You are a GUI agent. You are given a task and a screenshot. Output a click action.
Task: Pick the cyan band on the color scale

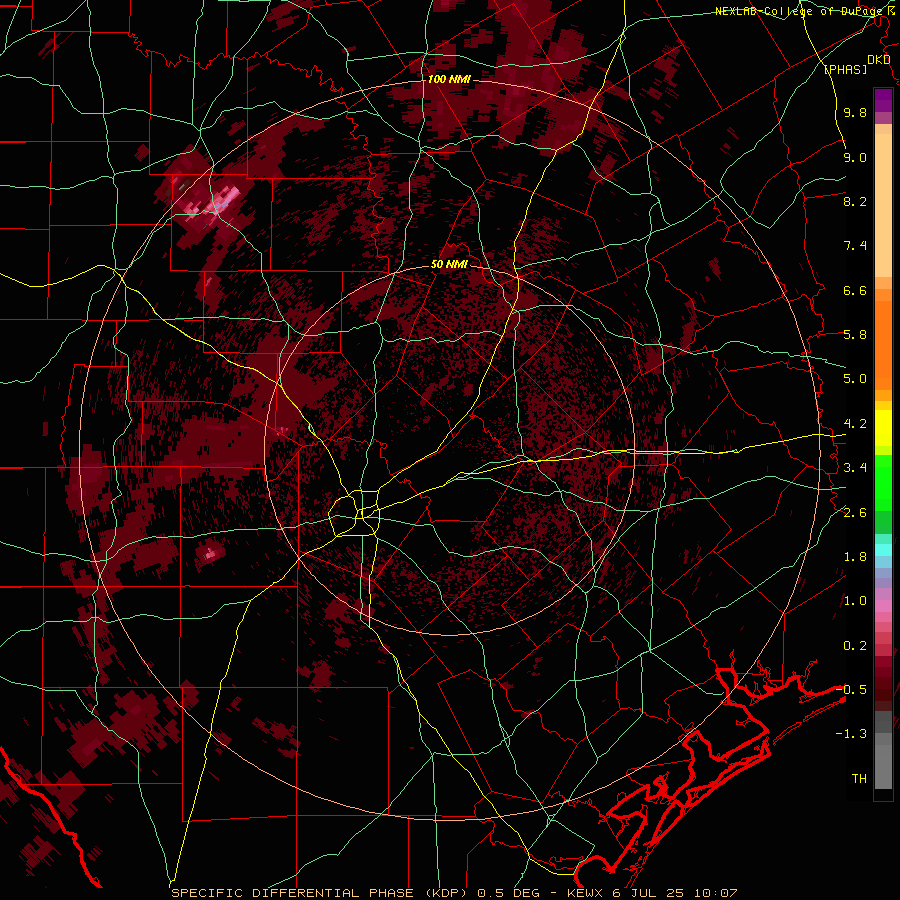click(x=883, y=549)
